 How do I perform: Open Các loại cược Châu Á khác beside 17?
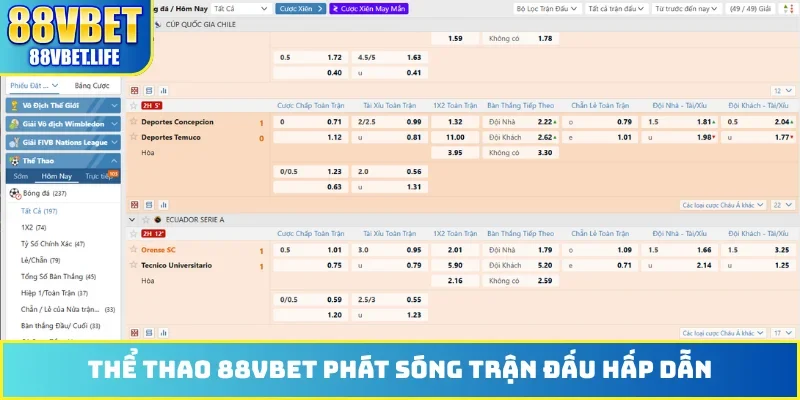(x=723, y=333)
